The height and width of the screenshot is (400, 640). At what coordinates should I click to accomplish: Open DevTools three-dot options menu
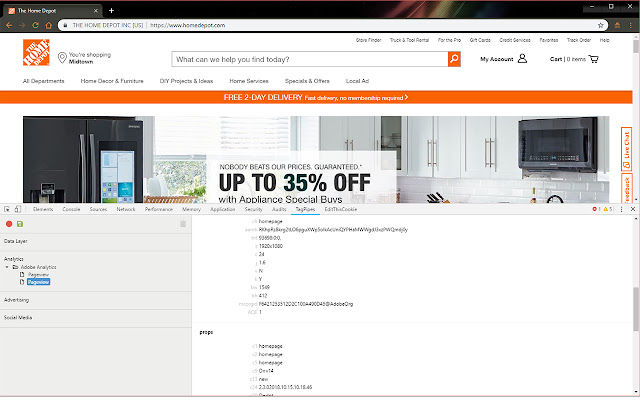click(x=621, y=209)
